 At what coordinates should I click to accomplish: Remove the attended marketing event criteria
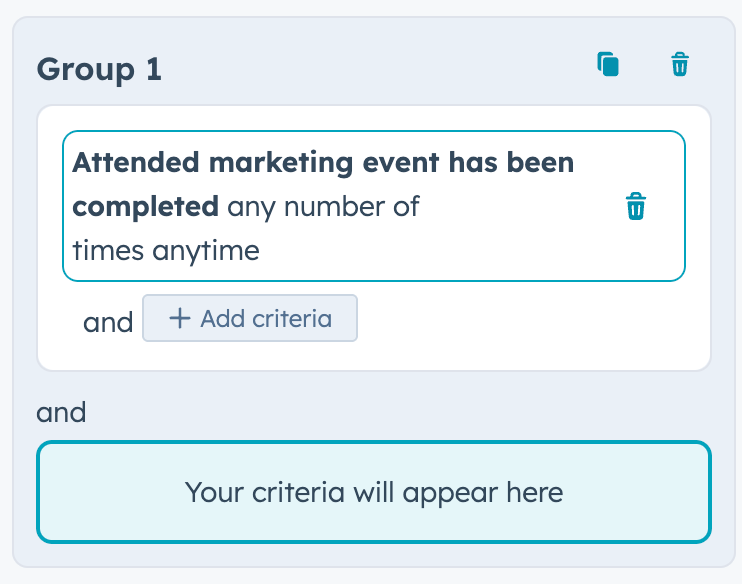pyautogui.click(x=636, y=207)
